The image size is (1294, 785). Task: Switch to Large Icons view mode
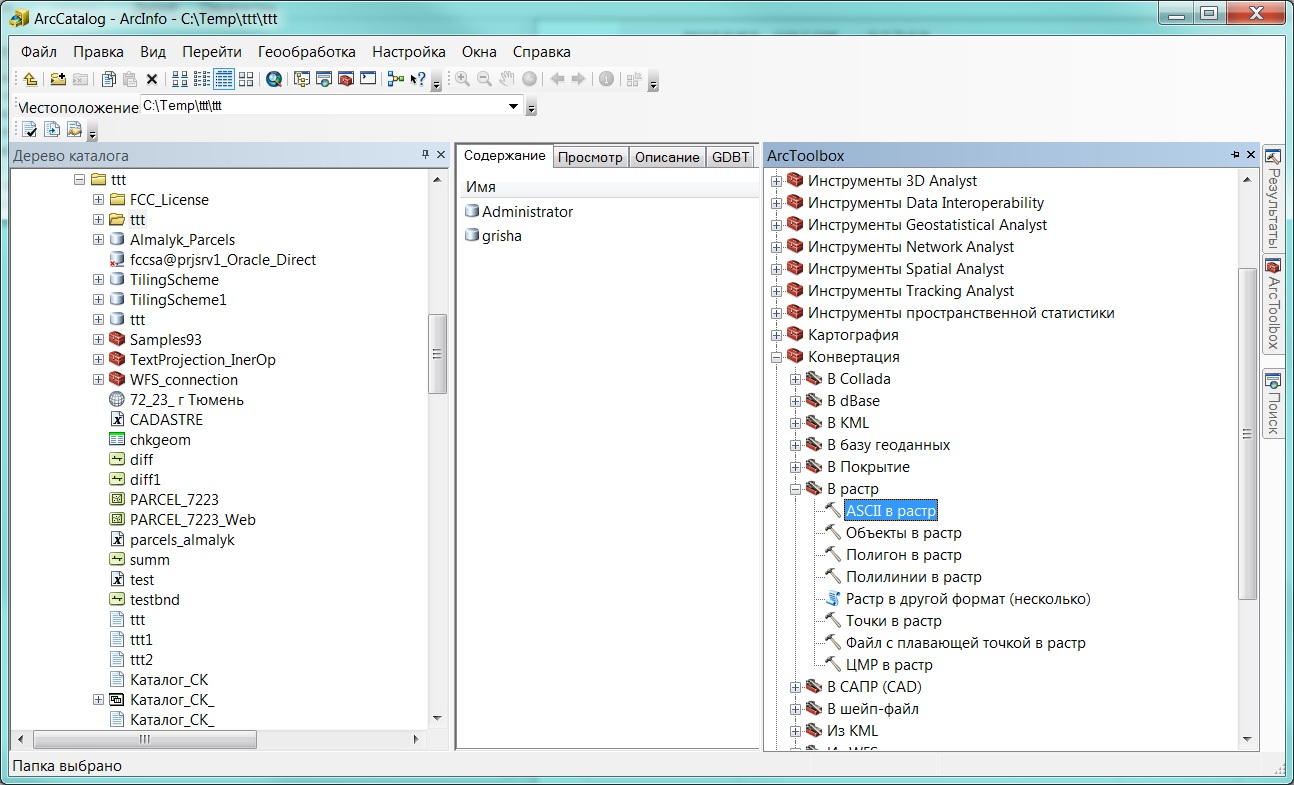coord(180,79)
